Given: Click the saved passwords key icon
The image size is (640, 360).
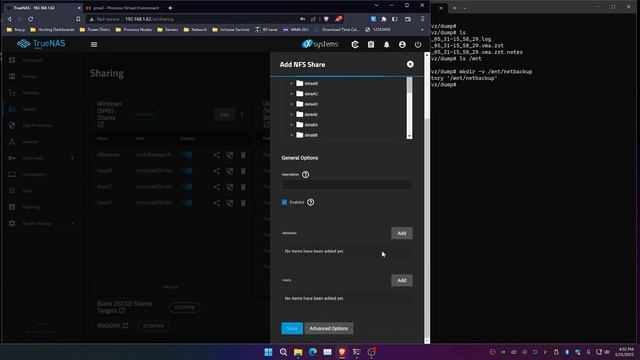Looking at the screenshot, I should [302, 19].
